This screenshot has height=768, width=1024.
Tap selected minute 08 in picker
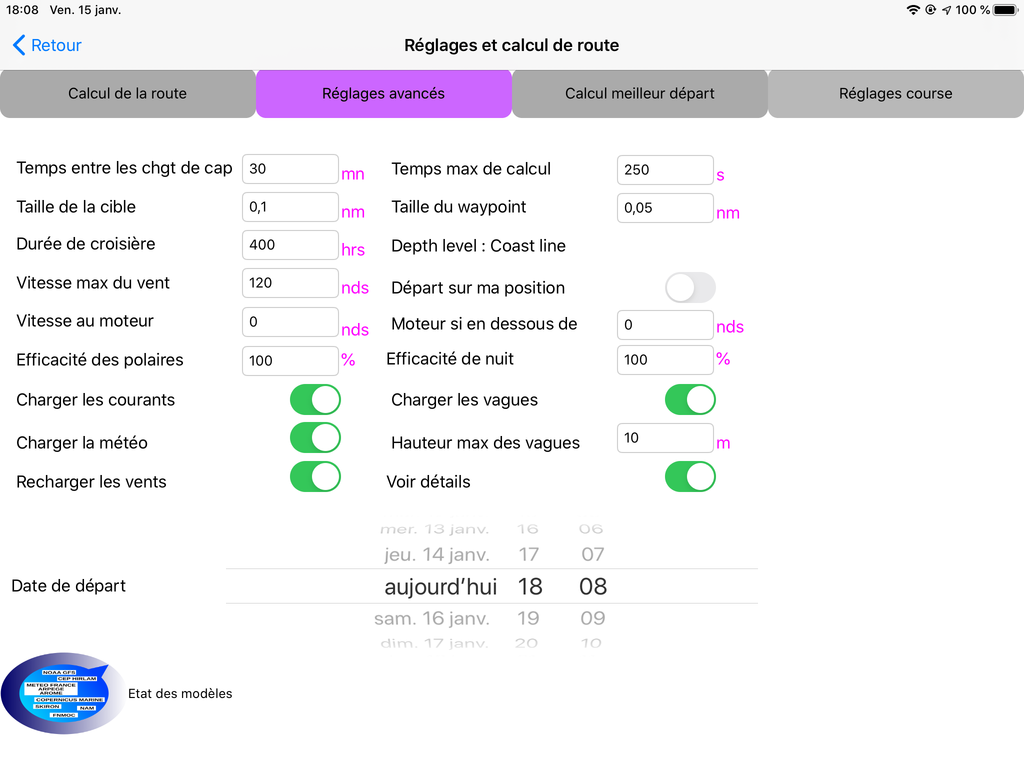pyautogui.click(x=593, y=586)
